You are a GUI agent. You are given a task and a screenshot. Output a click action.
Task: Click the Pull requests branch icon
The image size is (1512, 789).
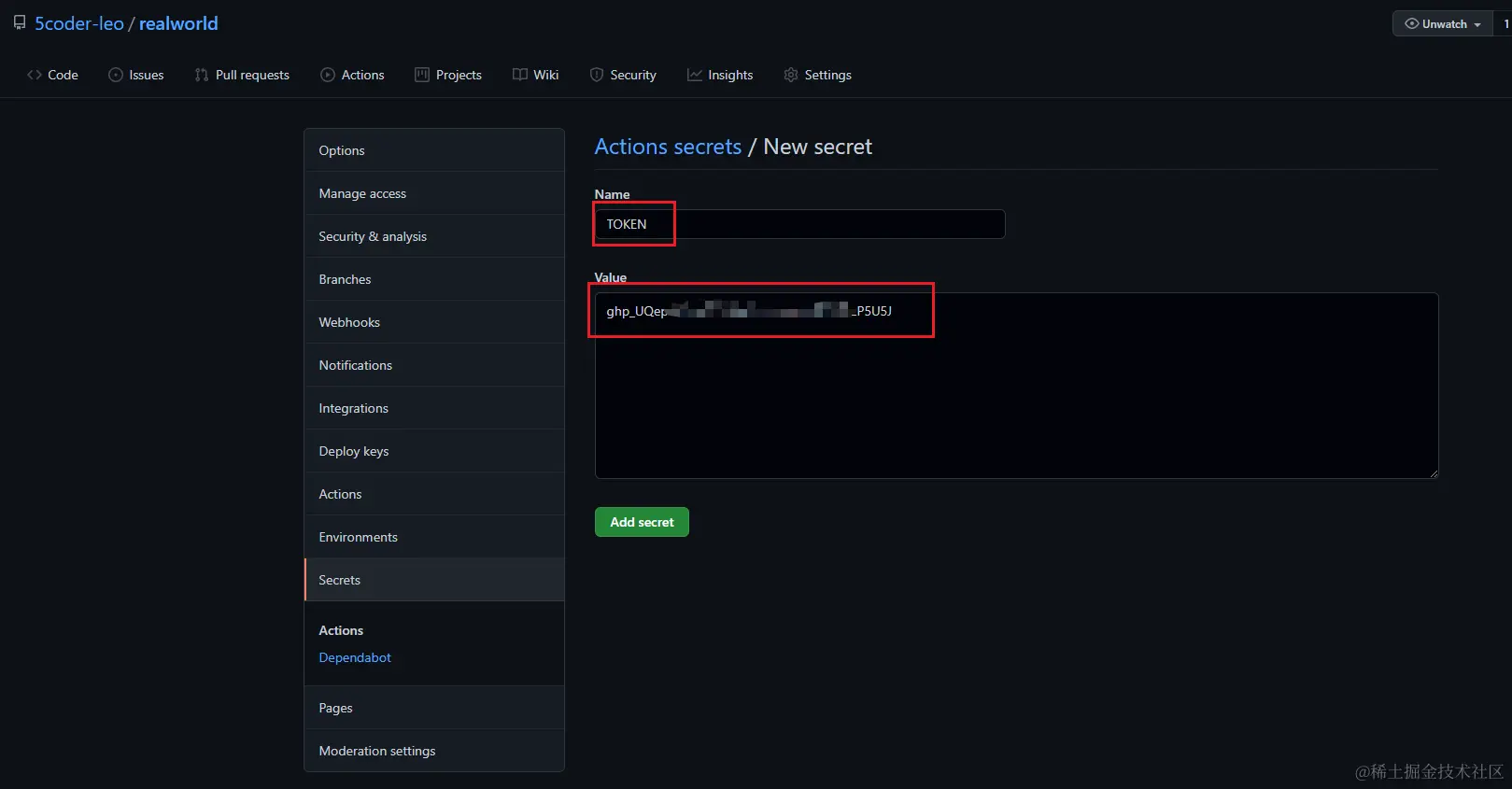click(x=202, y=75)
